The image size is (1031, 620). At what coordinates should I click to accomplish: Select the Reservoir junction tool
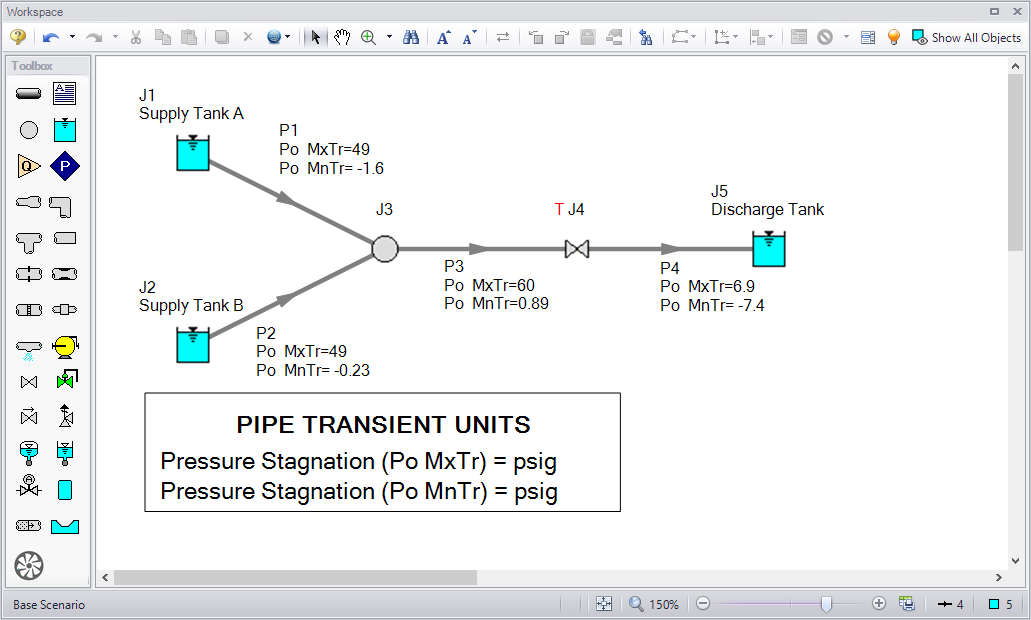tap(65, 130)
